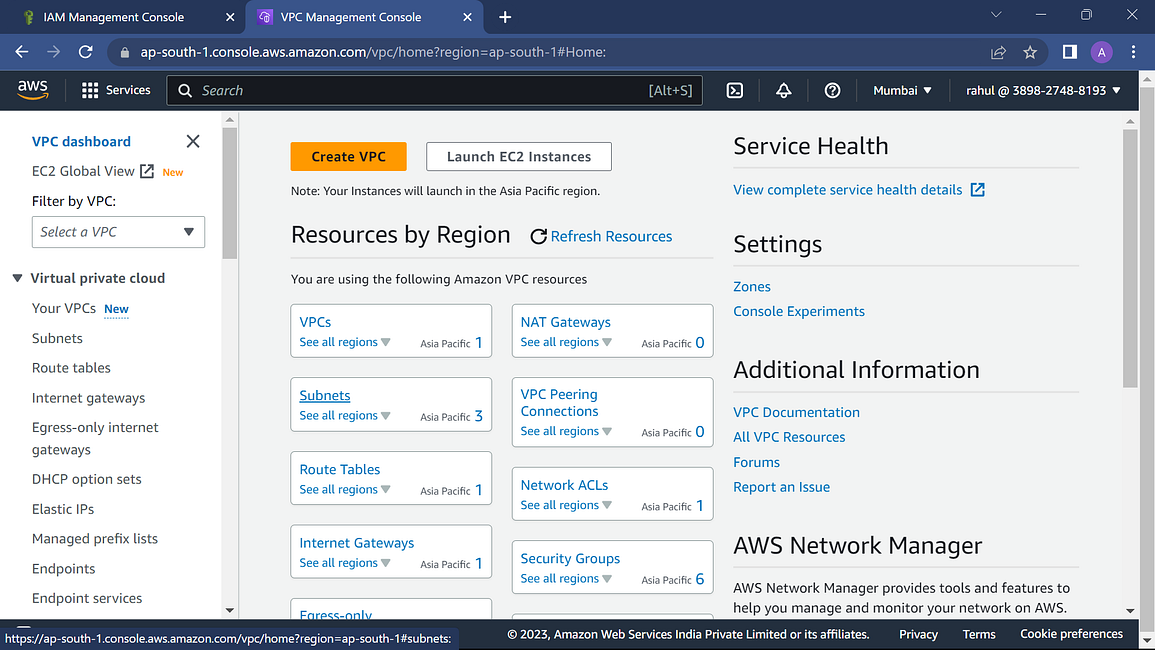The height and width of the screenshot is (650, 1155).
Task: Open the Subnets resource link
Action: coord(325,396)
